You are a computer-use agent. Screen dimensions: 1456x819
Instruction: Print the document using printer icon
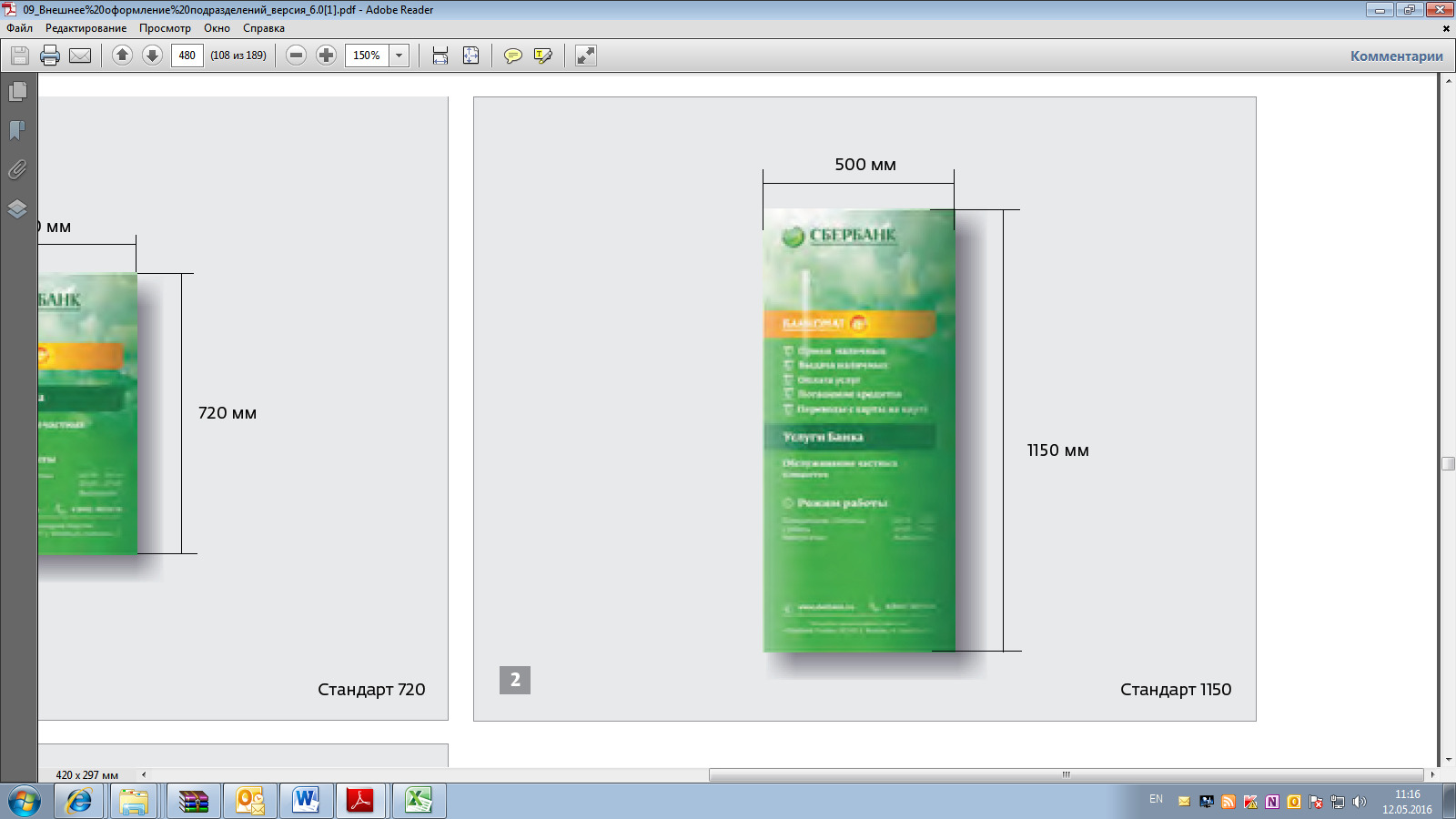point(50,56)
